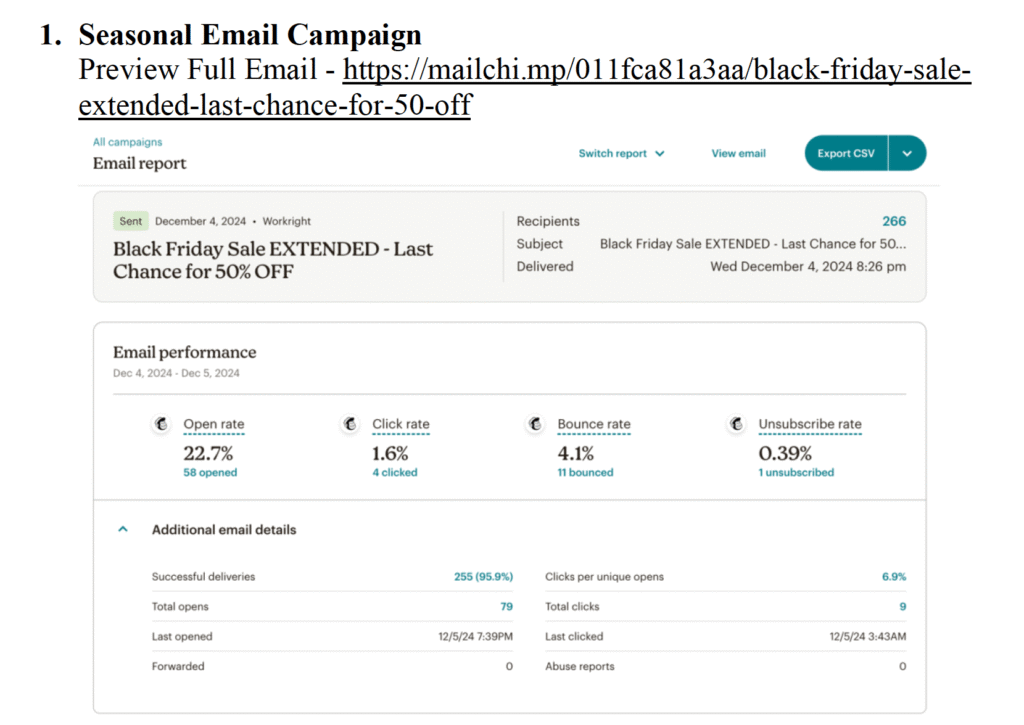1024x725 pixels.
Task: Click the 4 clicked link
Action: [395, 472]
